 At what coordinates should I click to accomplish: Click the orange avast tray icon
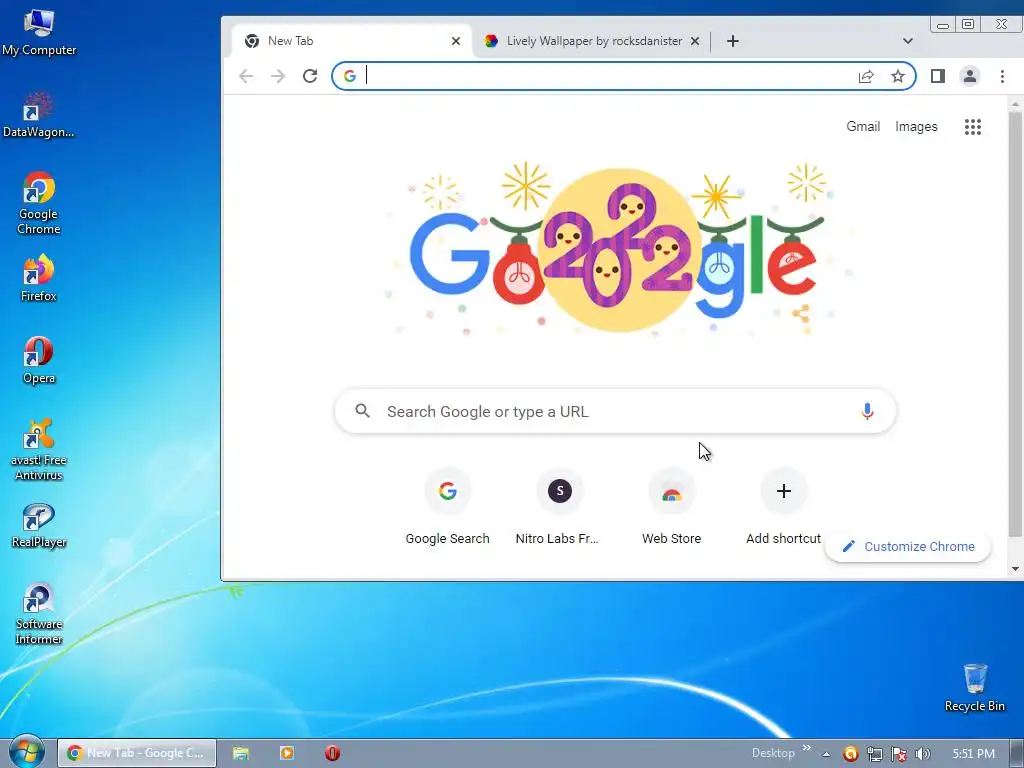(850, 754)
